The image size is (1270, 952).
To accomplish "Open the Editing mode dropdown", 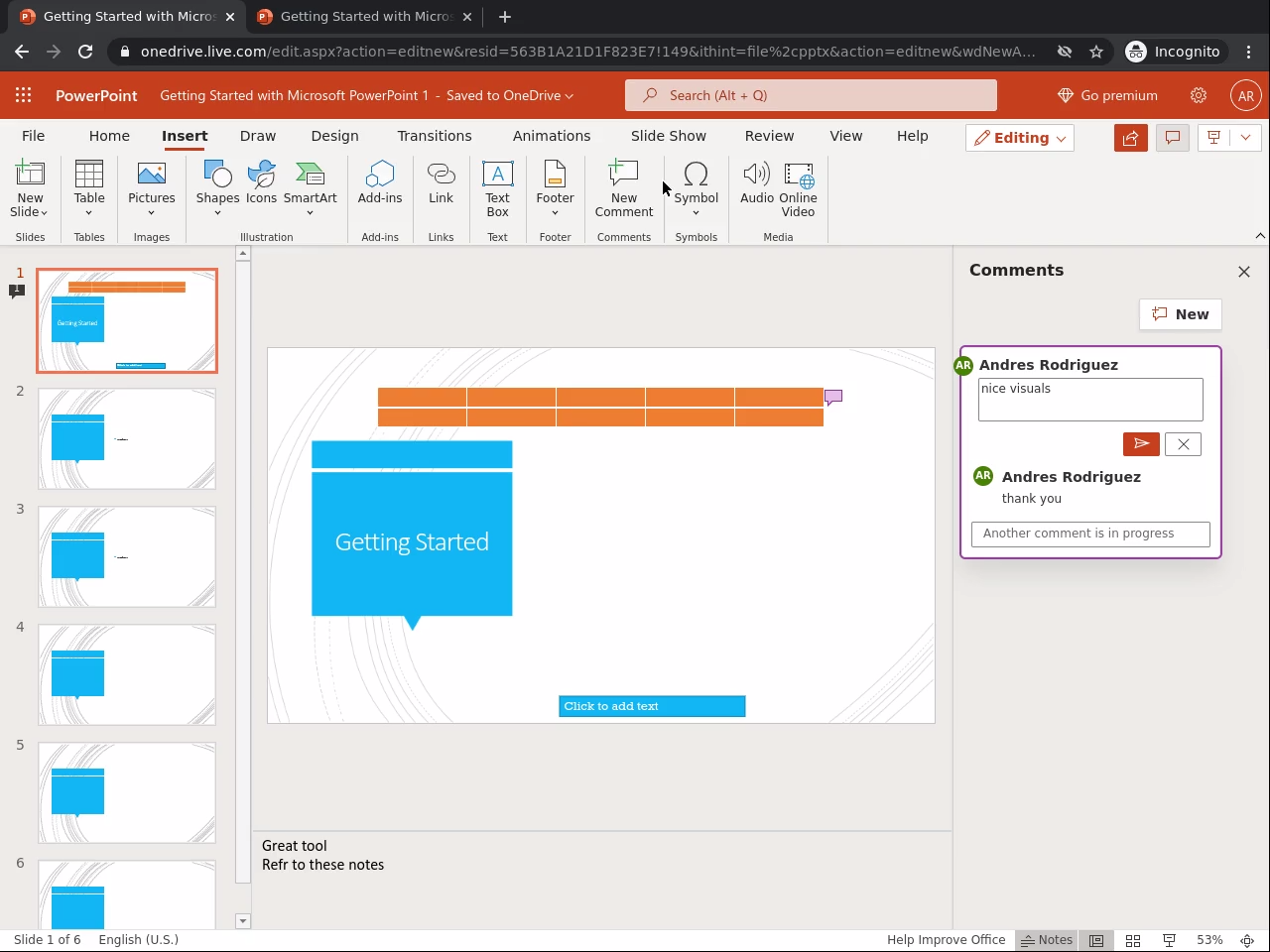I will [1020, 138].
